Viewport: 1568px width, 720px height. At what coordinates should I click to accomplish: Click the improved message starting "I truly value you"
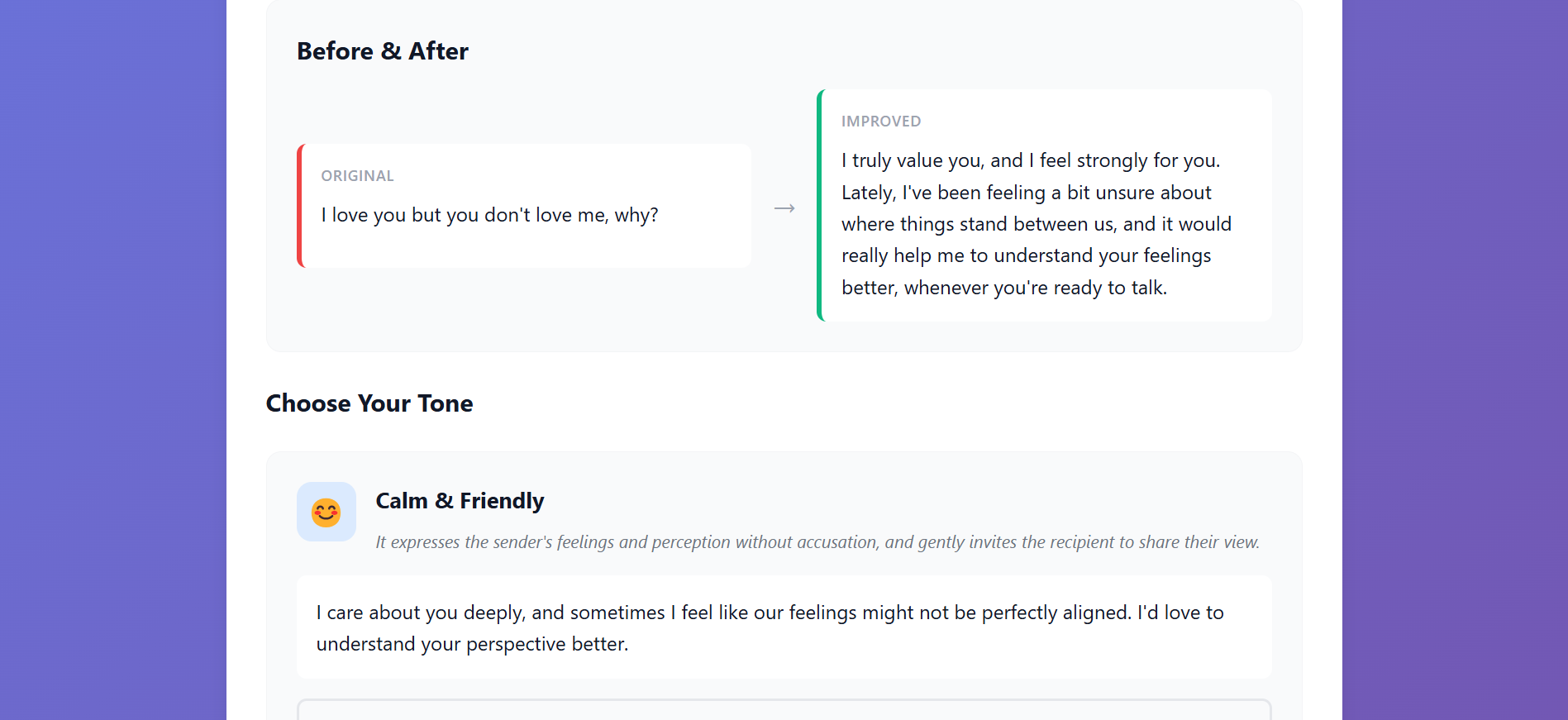1030,160
